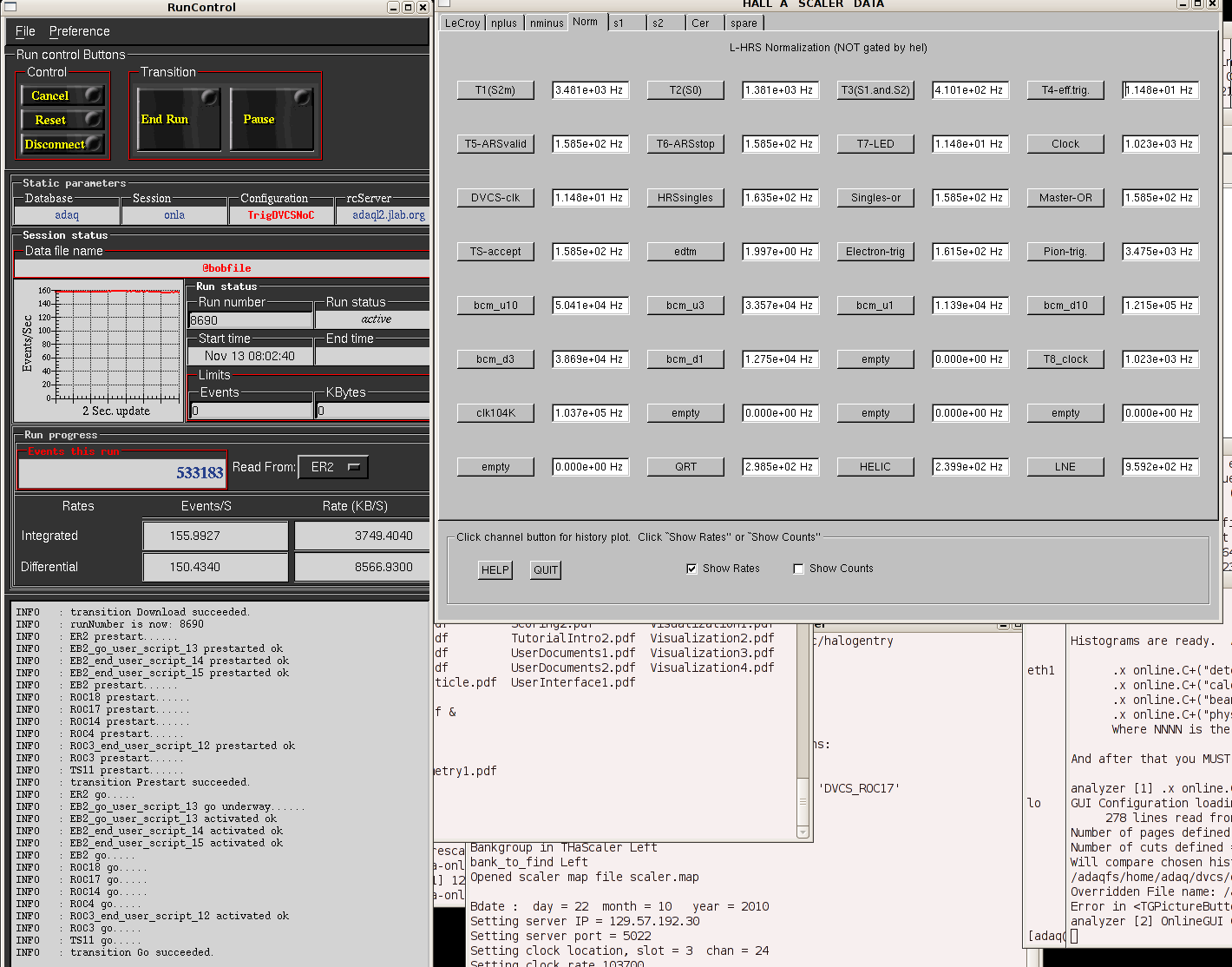
Task: Click the T8_clock channel button
Action: pos(1065,359)
